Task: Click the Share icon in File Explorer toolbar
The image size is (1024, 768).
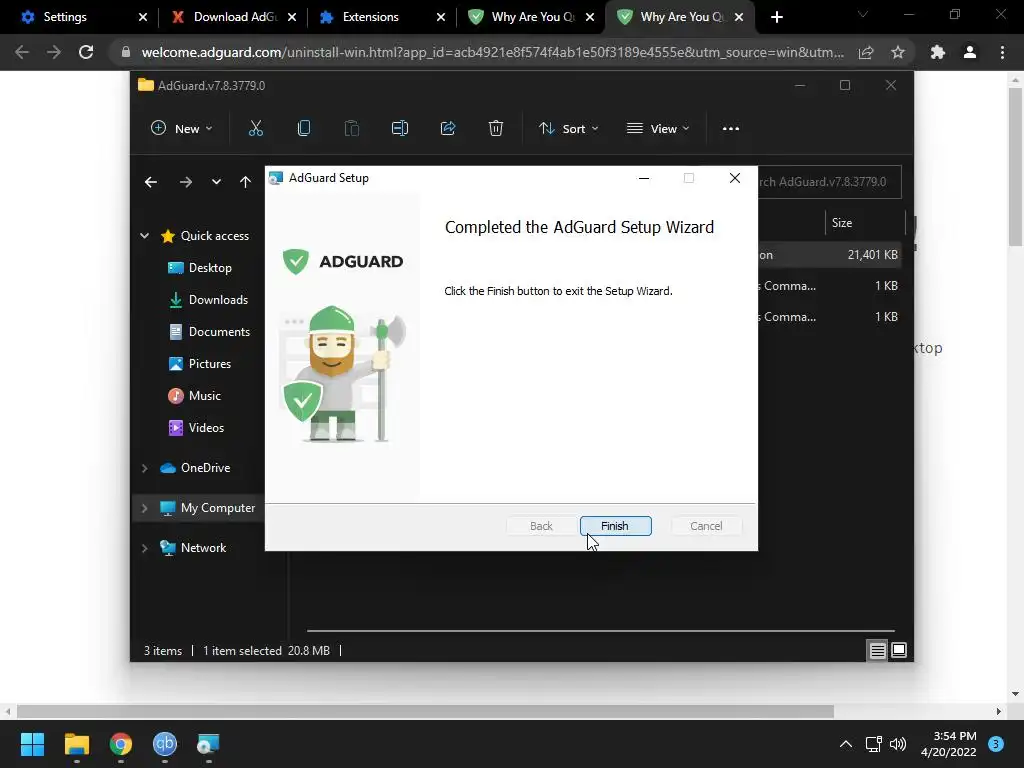Action: point(448,129)
